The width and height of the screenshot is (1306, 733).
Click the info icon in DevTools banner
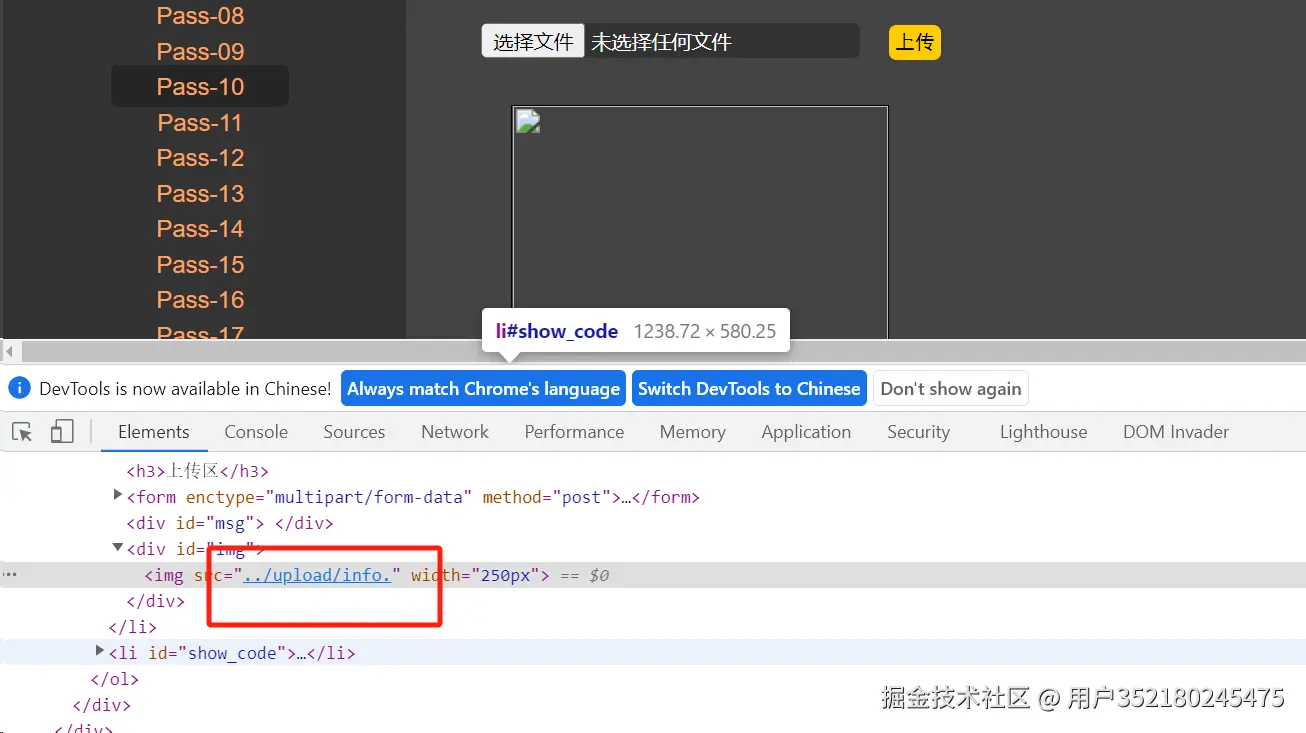tap(19, 388)
